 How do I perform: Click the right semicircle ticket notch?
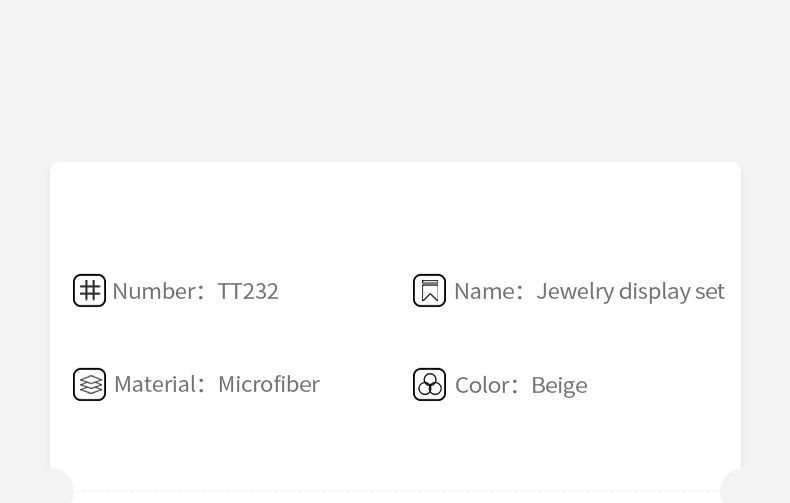click(730, 486)
